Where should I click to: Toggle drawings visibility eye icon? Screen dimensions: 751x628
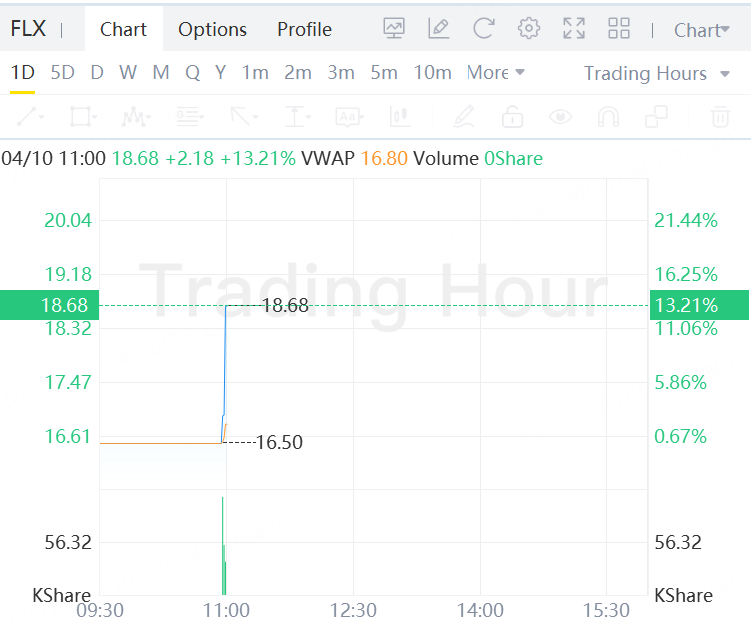tap(560, 117)
